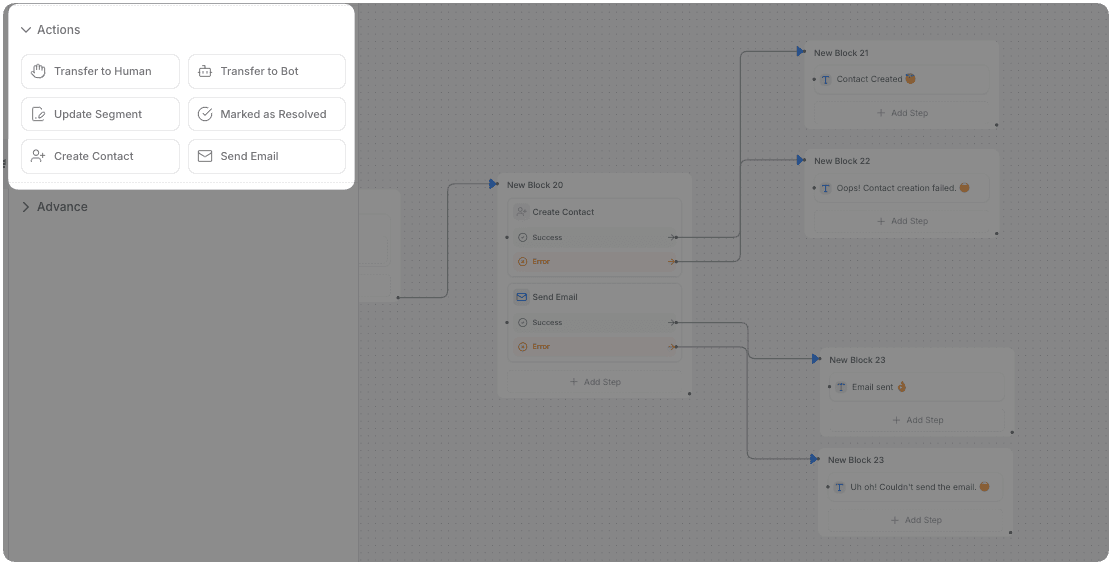1112x565 pixels.
Task: Click the Create Contact person icon
Action: click(x=38, y=157)
